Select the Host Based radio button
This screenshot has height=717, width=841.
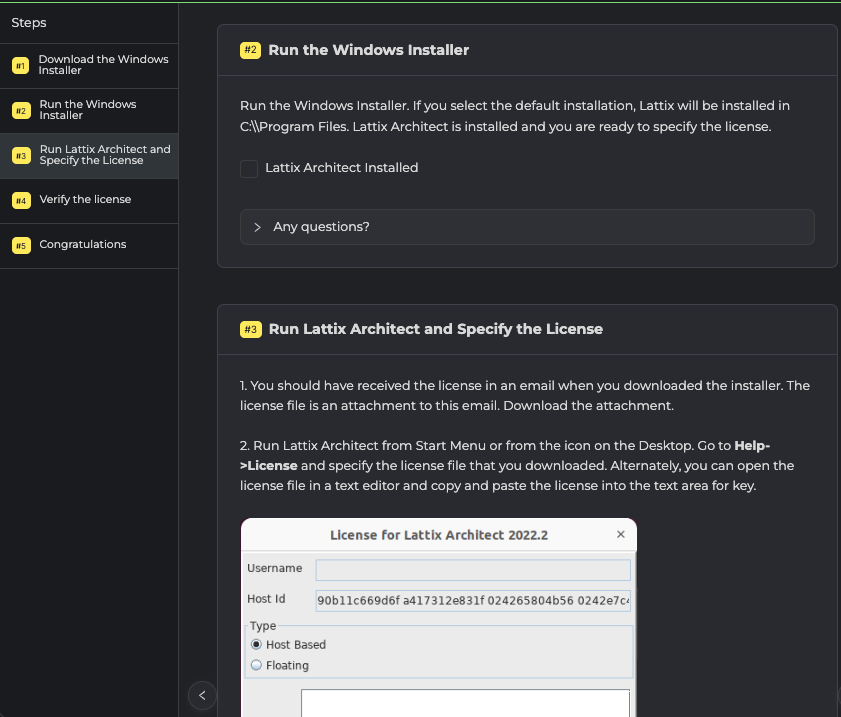(x=256, y=644)
